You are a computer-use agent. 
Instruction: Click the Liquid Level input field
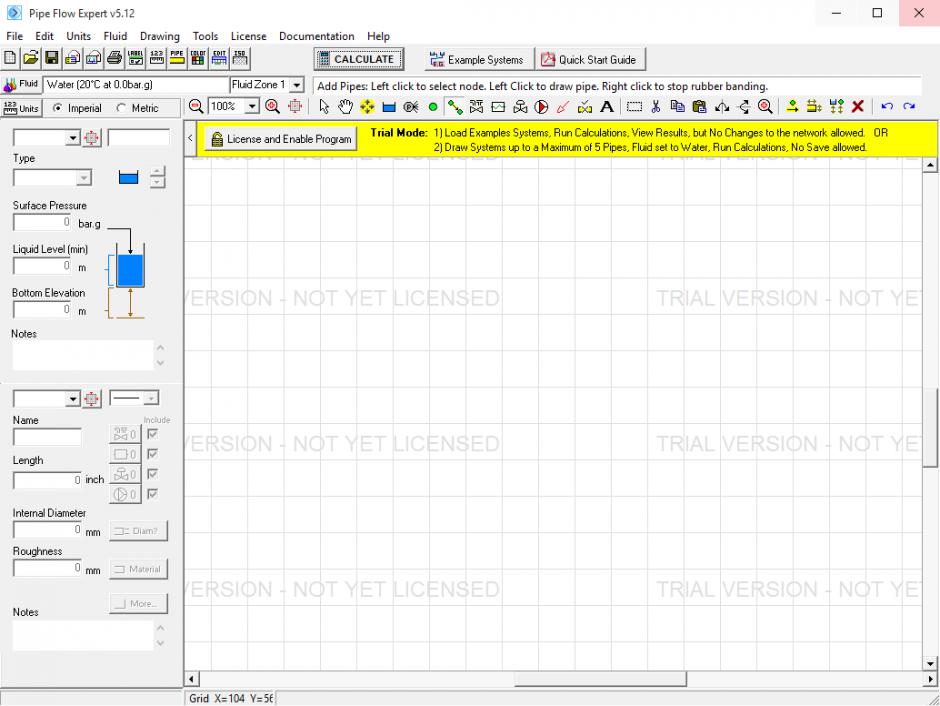tap(43, 265)
